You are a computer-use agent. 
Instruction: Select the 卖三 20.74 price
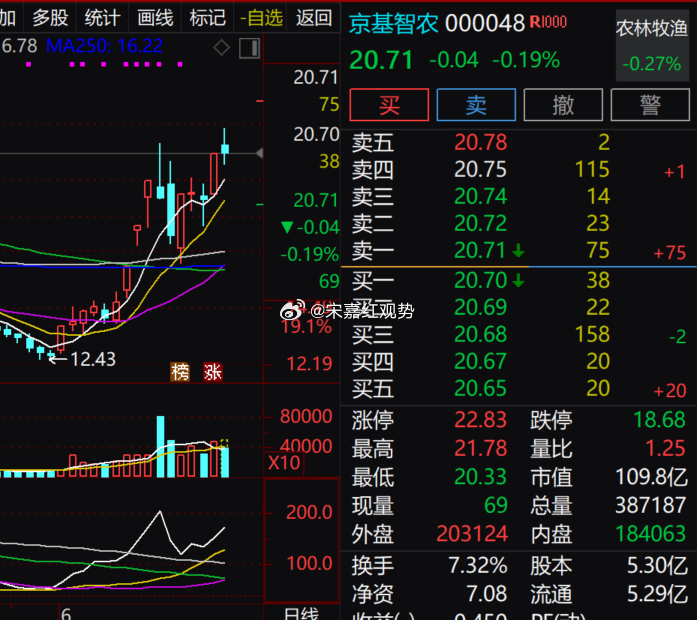(481, 196)
